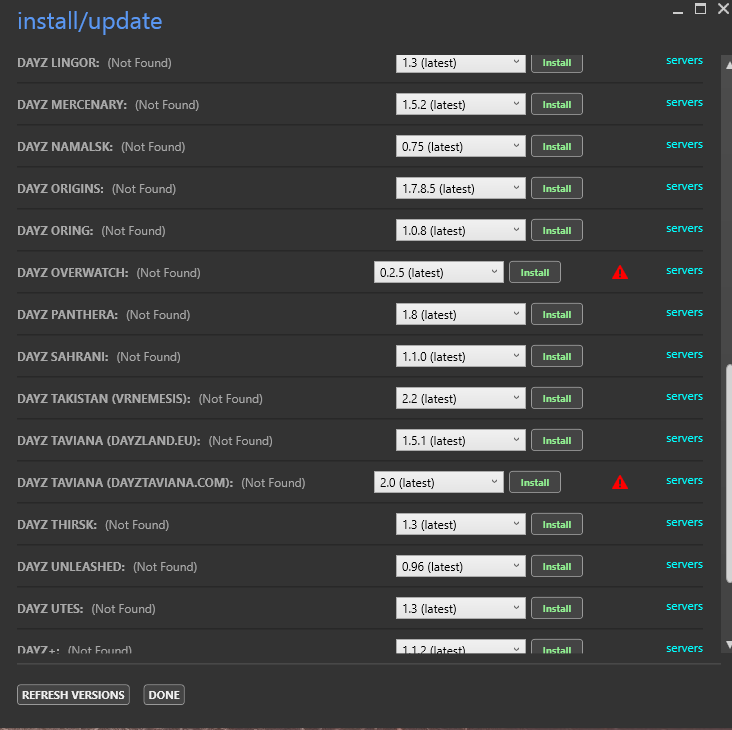Open servers link for DayZ Unleashed

684,564
